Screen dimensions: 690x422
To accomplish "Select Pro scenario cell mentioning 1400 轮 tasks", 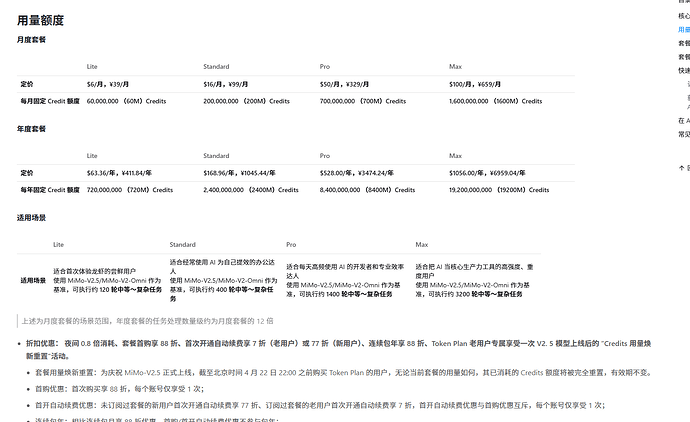I will point(345,280).
